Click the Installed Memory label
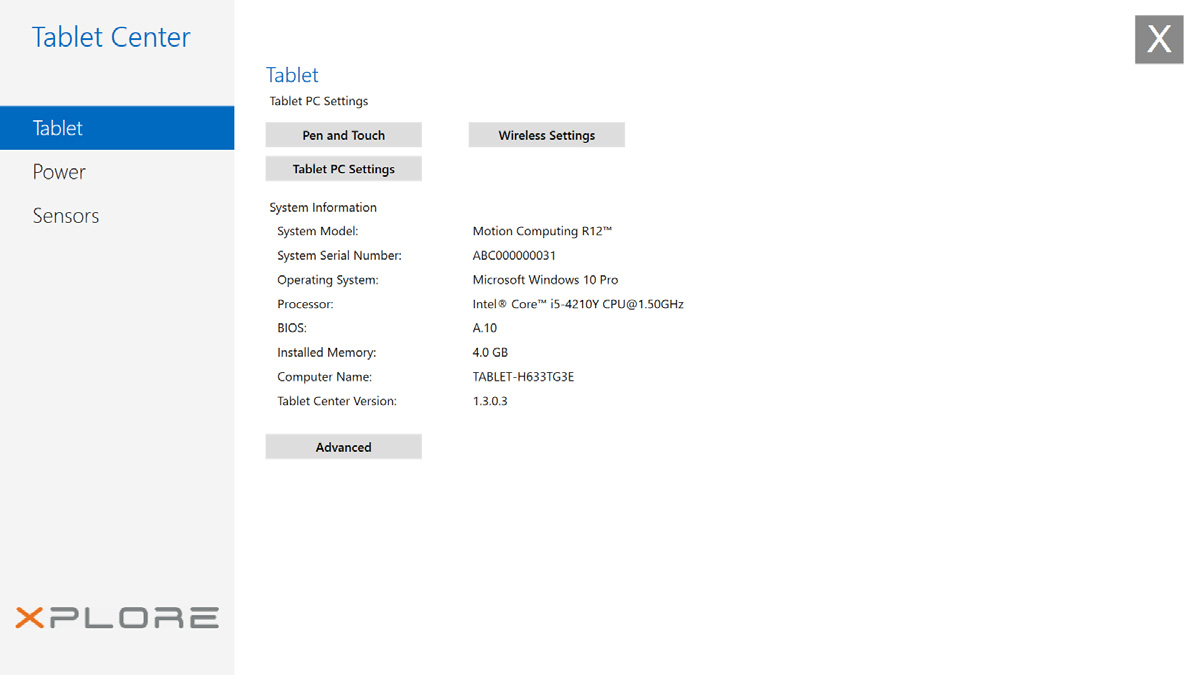1200x675 pixels. pos(326,353)
